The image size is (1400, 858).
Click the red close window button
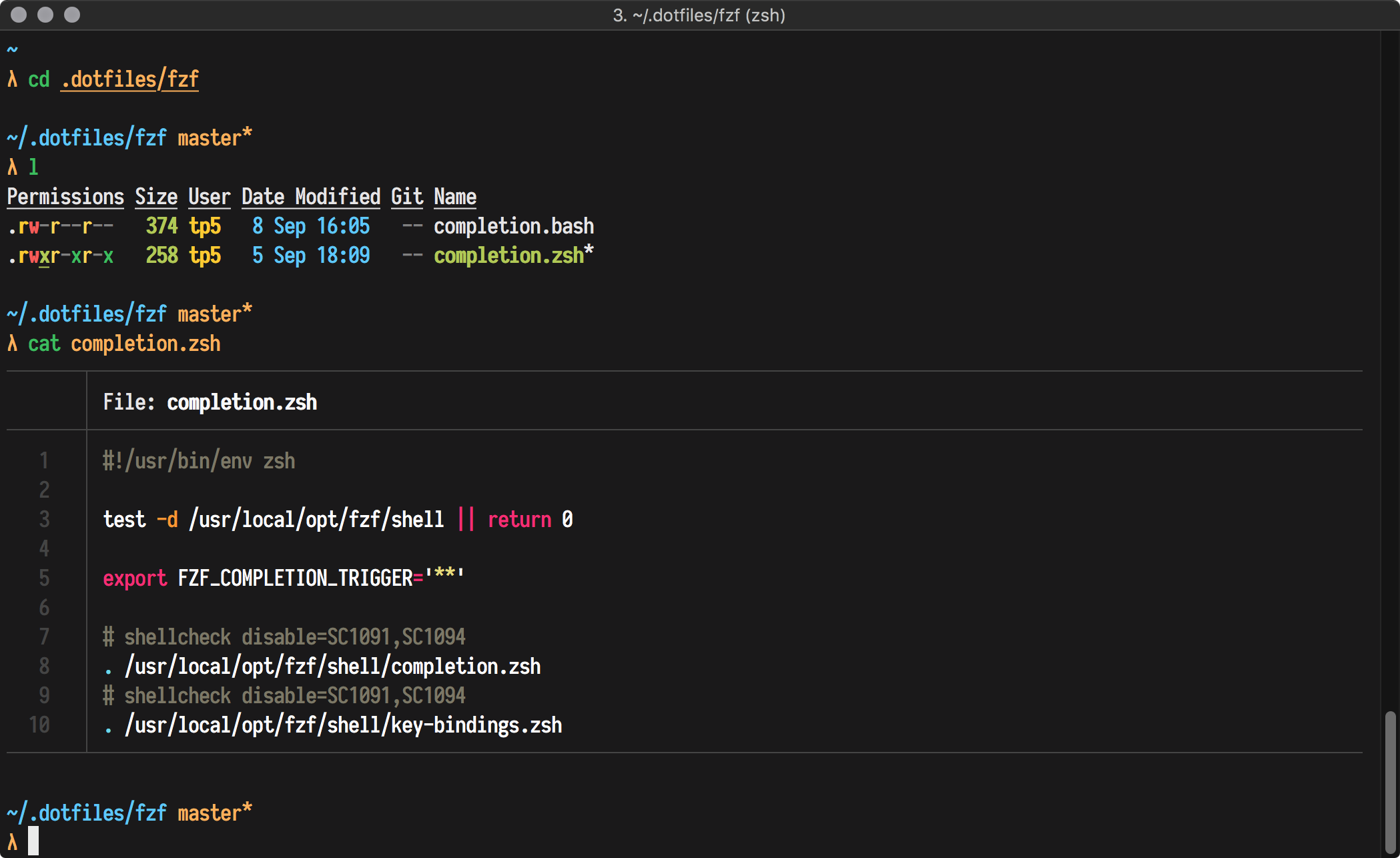(x=19, y=15)
